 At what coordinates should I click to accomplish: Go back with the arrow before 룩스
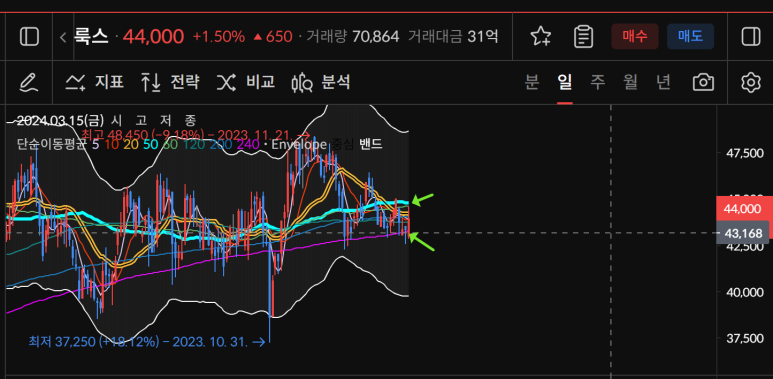pos(63,37)
